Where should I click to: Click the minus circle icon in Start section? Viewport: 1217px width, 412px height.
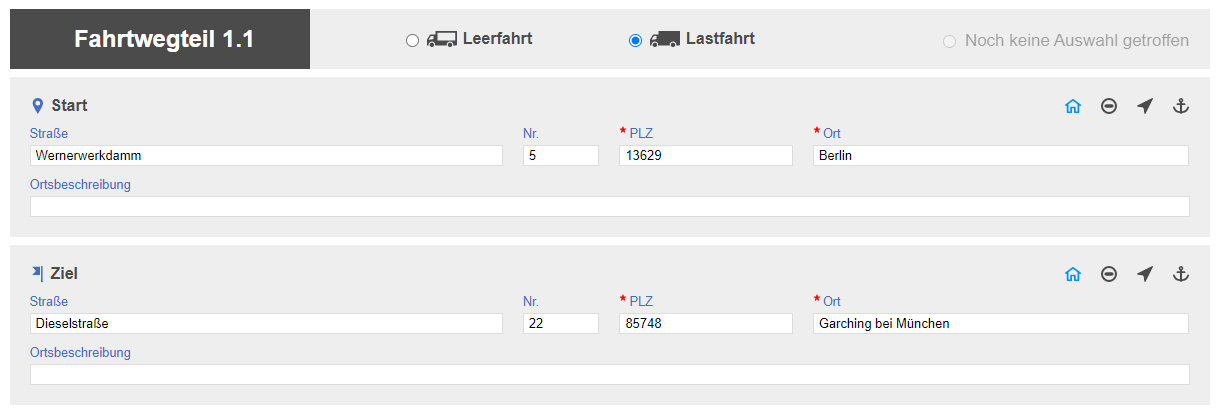[x=1109, y=106]
